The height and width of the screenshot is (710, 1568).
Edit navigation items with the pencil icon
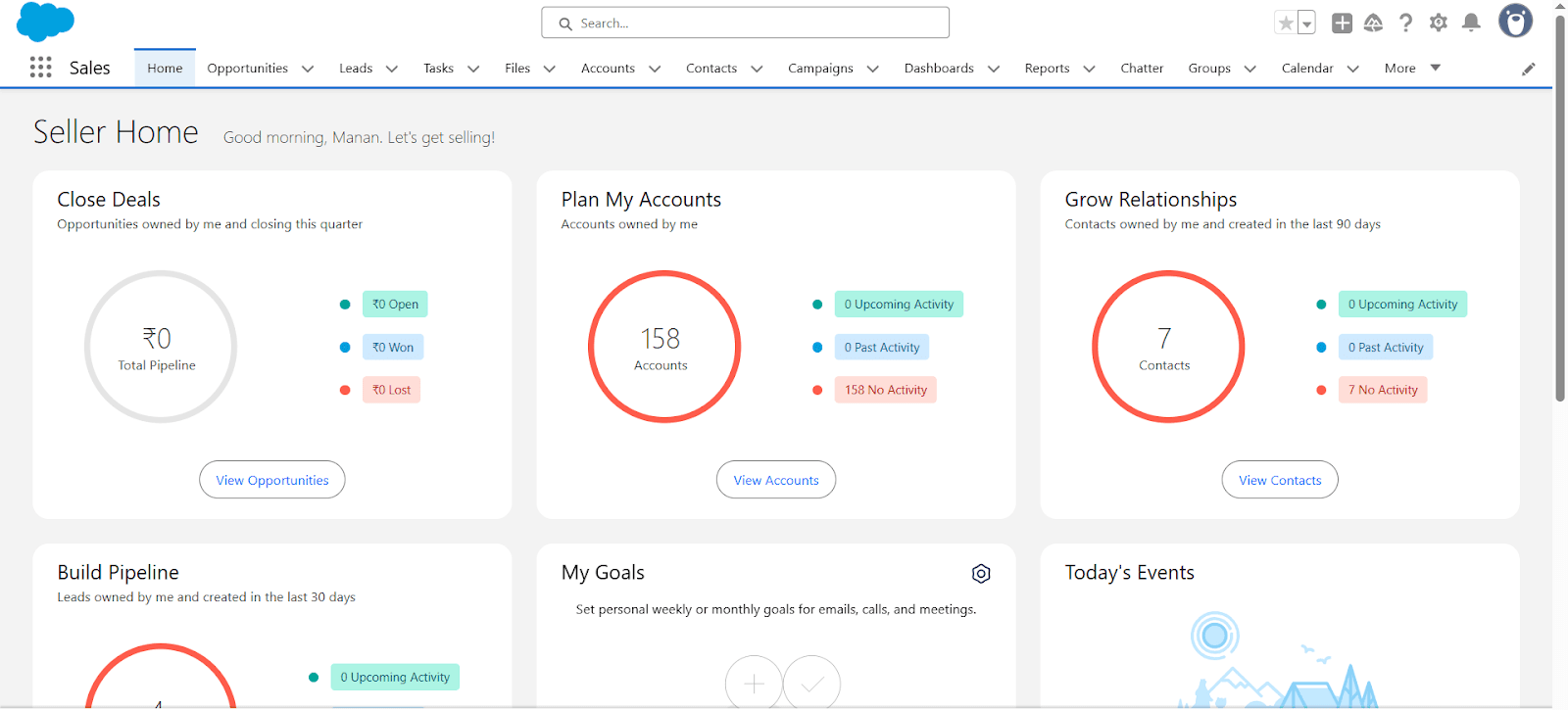[1528, 69]
